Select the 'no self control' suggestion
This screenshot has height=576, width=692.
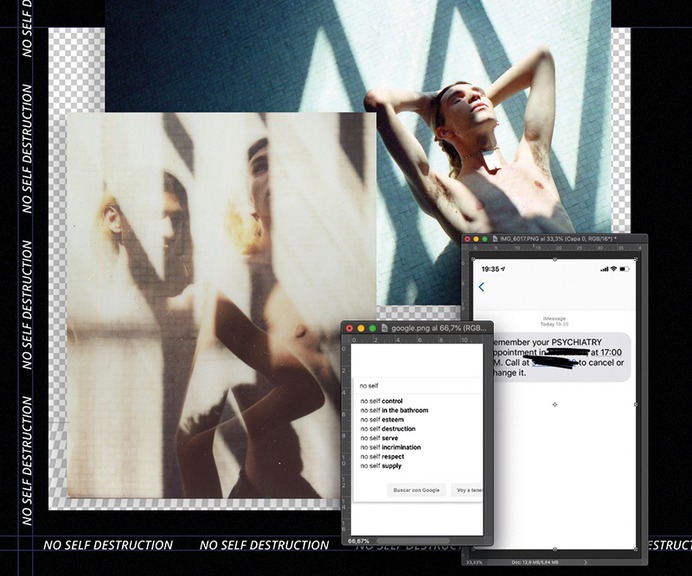pyautogui.click(x=381, y=401)
